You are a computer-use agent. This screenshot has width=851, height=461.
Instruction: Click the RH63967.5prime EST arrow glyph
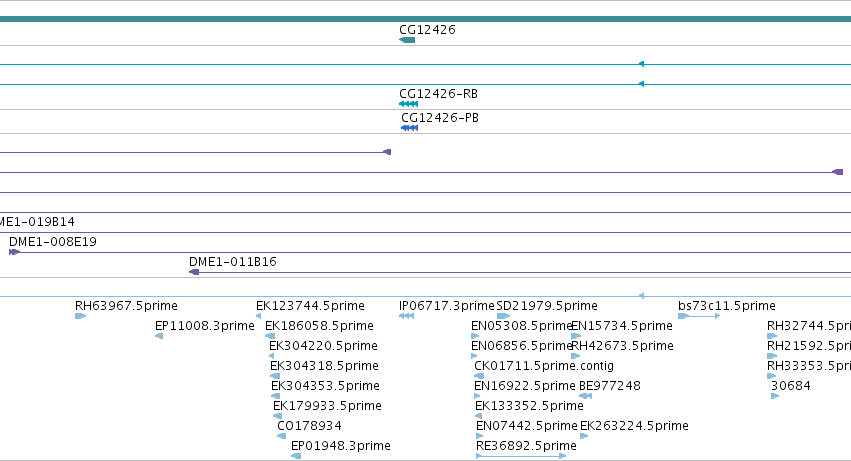[x=81, y=316]
